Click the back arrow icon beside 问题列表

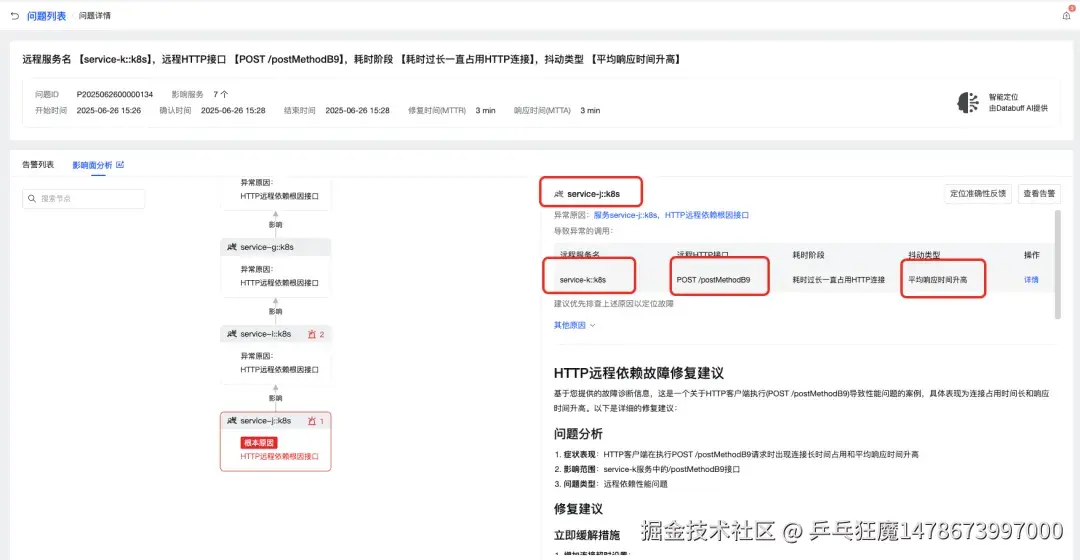point(14,16)
